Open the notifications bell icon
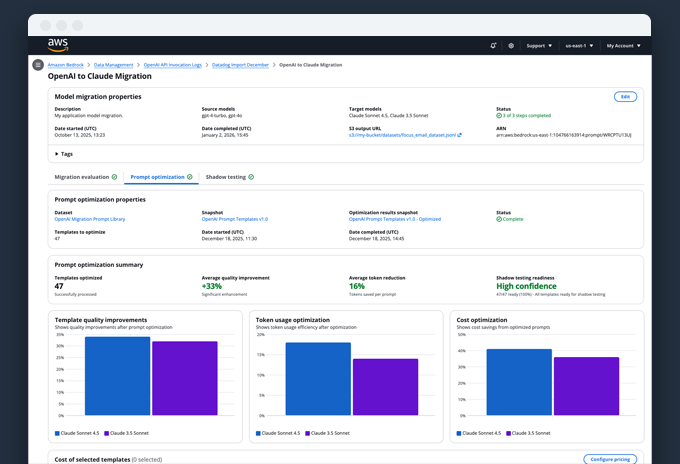Image resolution: width=680 pixels, height=464 pixels. pos(493,45)
